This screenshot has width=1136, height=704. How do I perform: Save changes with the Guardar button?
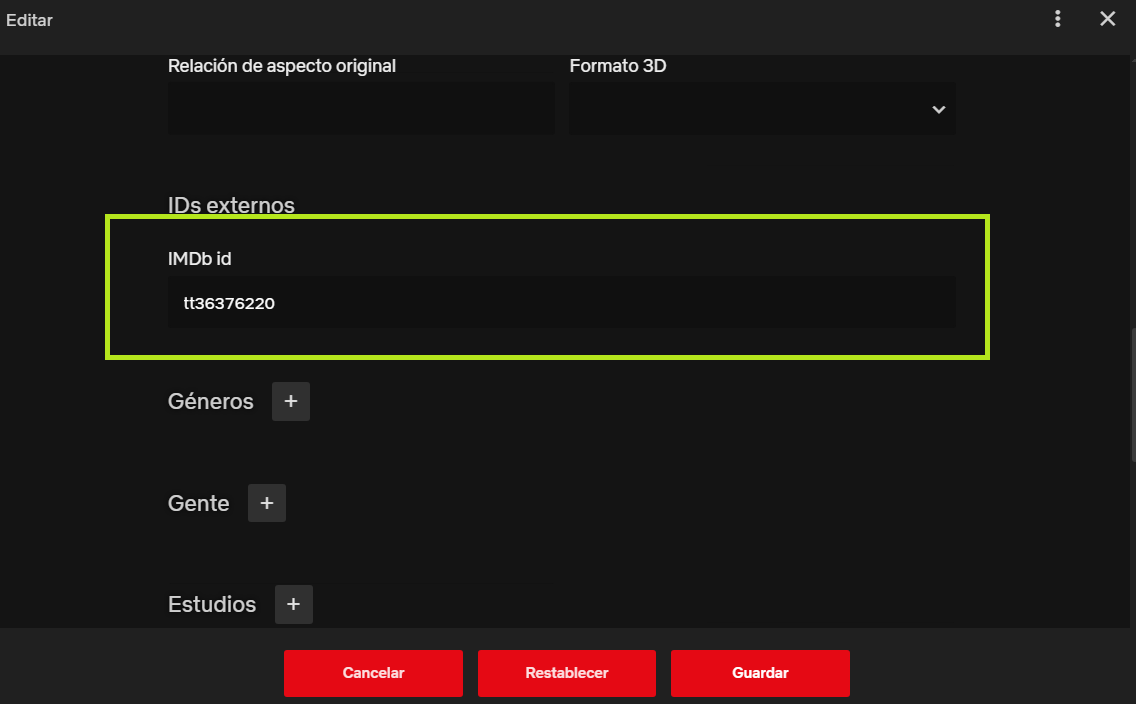click(x=760, y=673)
